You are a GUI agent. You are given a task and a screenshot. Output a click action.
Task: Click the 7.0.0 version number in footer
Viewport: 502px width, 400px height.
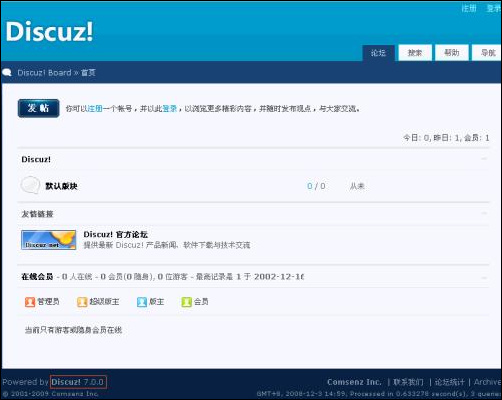point(93,382)
